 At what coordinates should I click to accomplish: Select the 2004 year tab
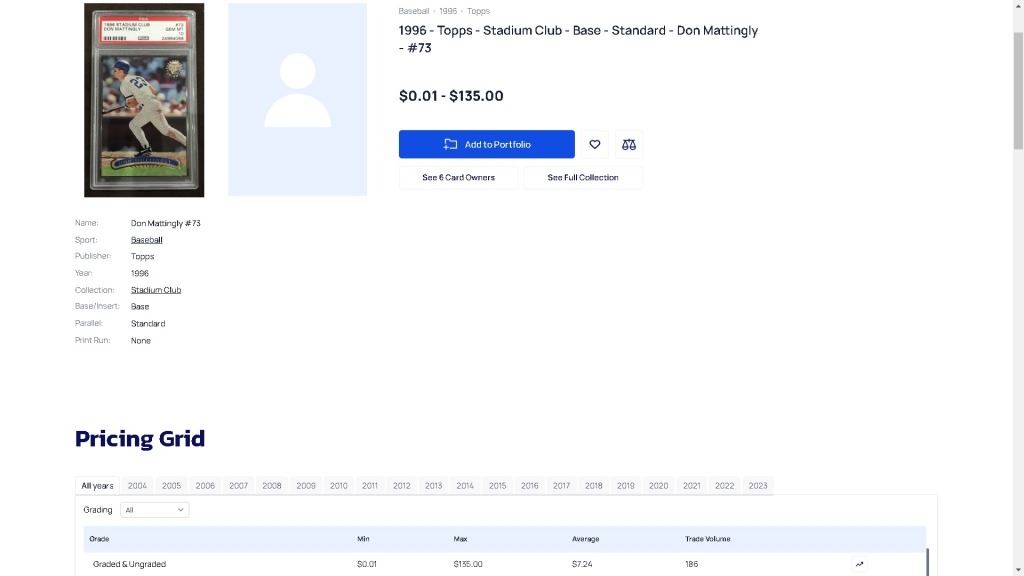tap(137, 486)
